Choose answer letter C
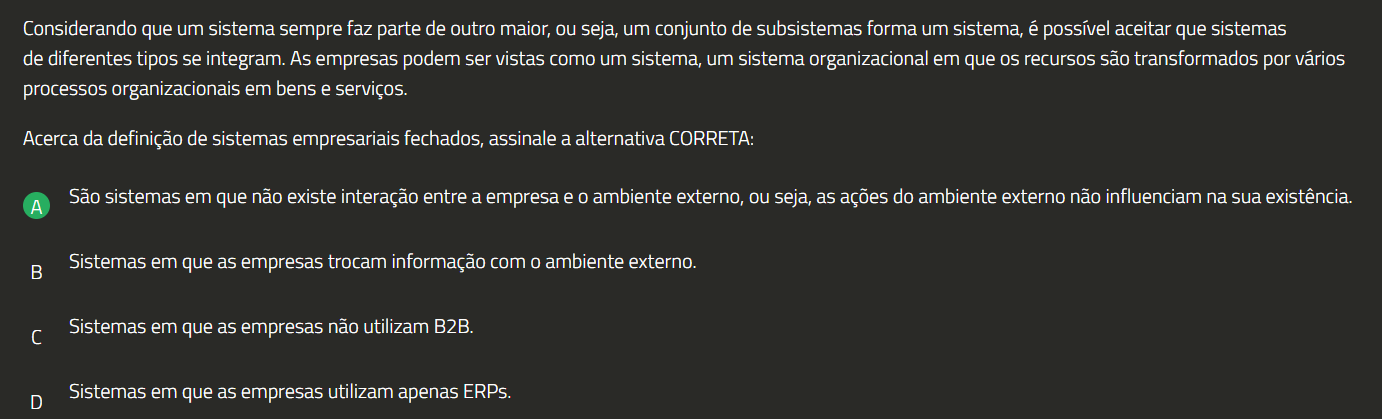This screenshot has width=1382, height=419. pos(36,338)
